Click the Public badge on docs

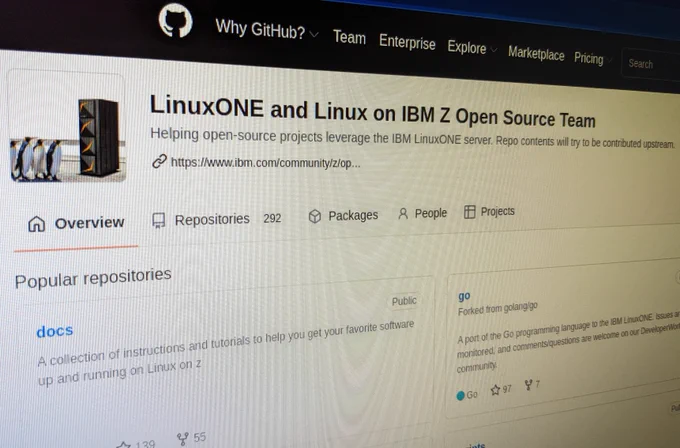tap(404, 301)
